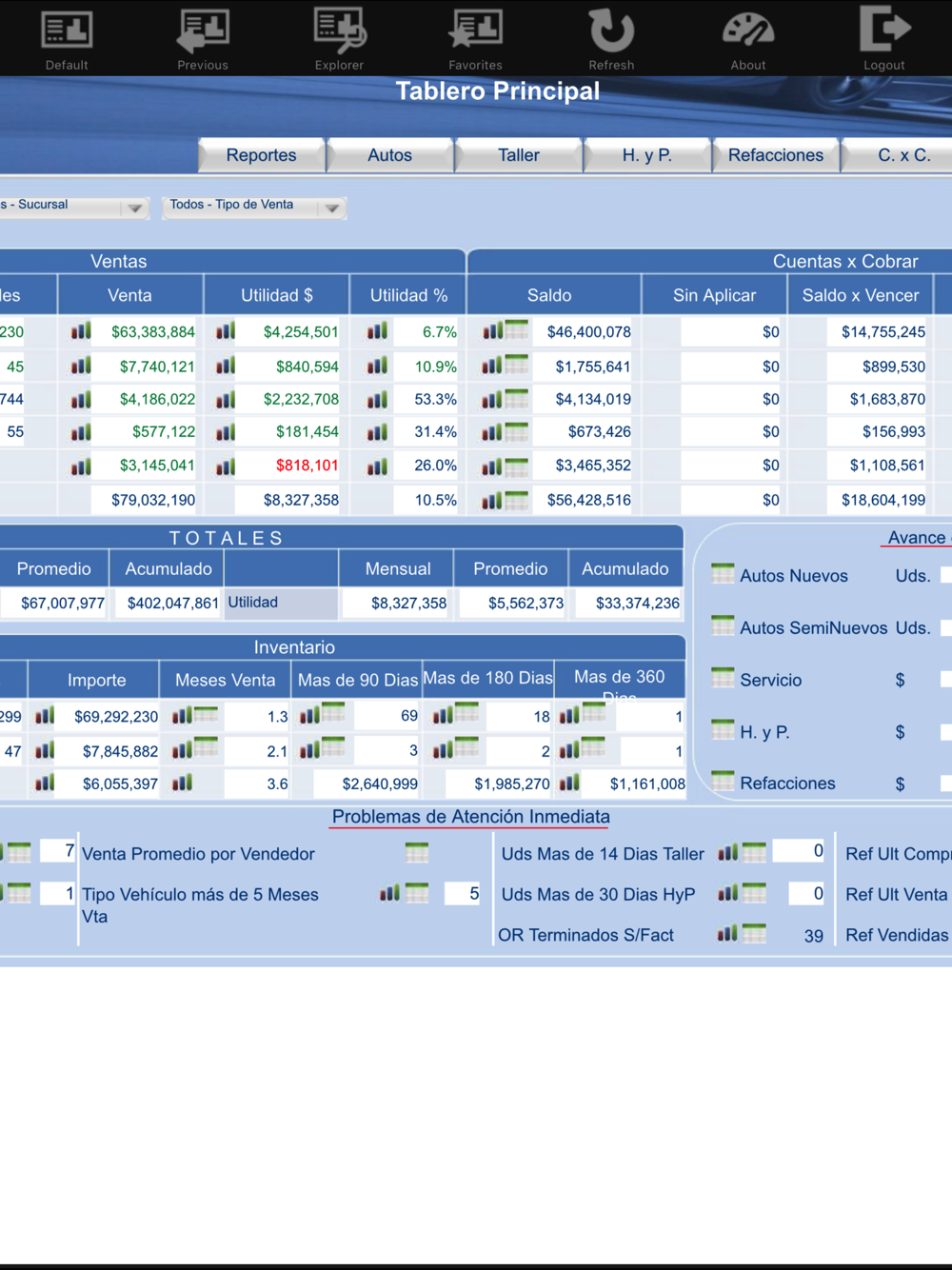Open the Refacciones tab
Image resolution: width=952 pixels, height=1270 pixels.
pyautogui.click(x=776, y=155)
